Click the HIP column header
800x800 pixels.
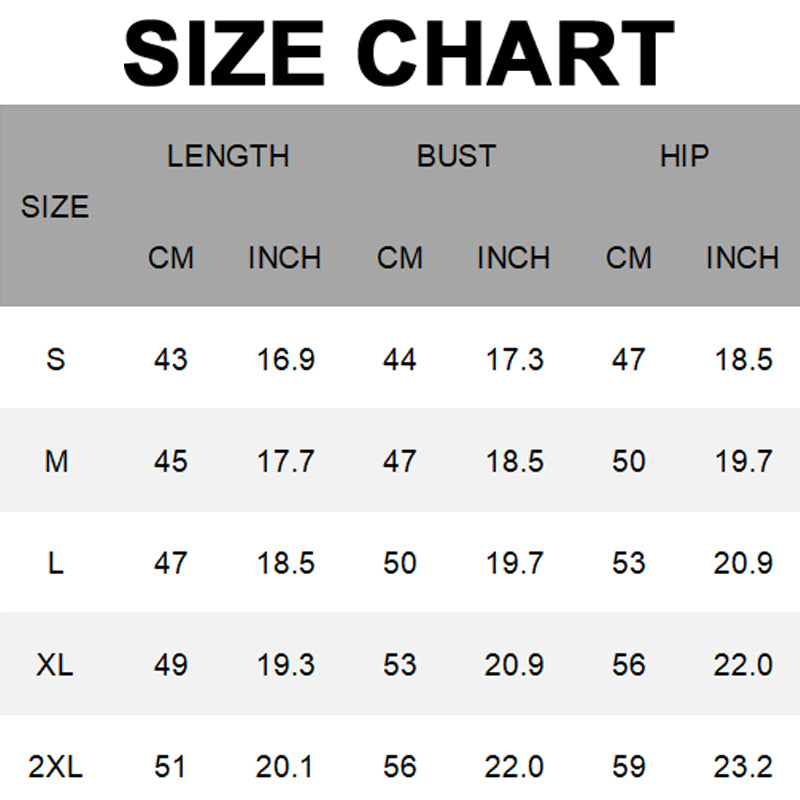click(684, 157)
